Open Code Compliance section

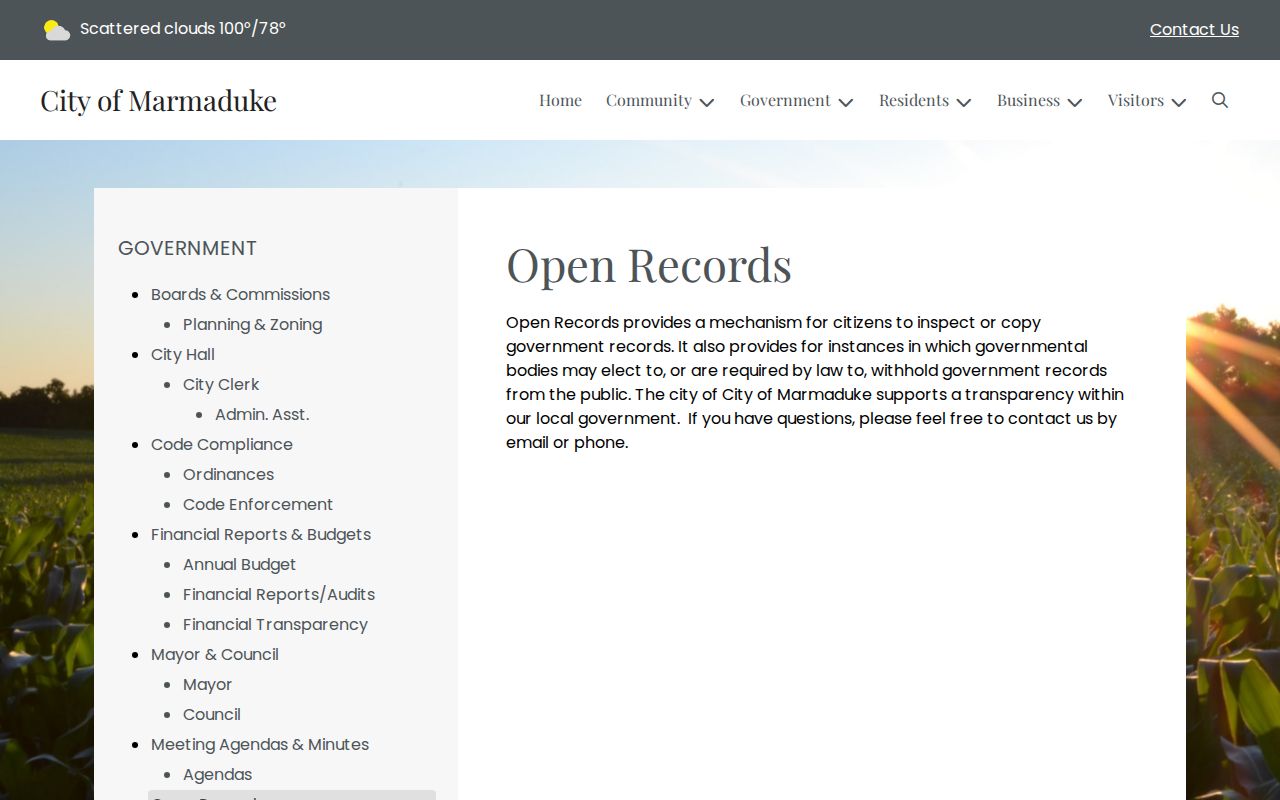click(x=222, y=444)
